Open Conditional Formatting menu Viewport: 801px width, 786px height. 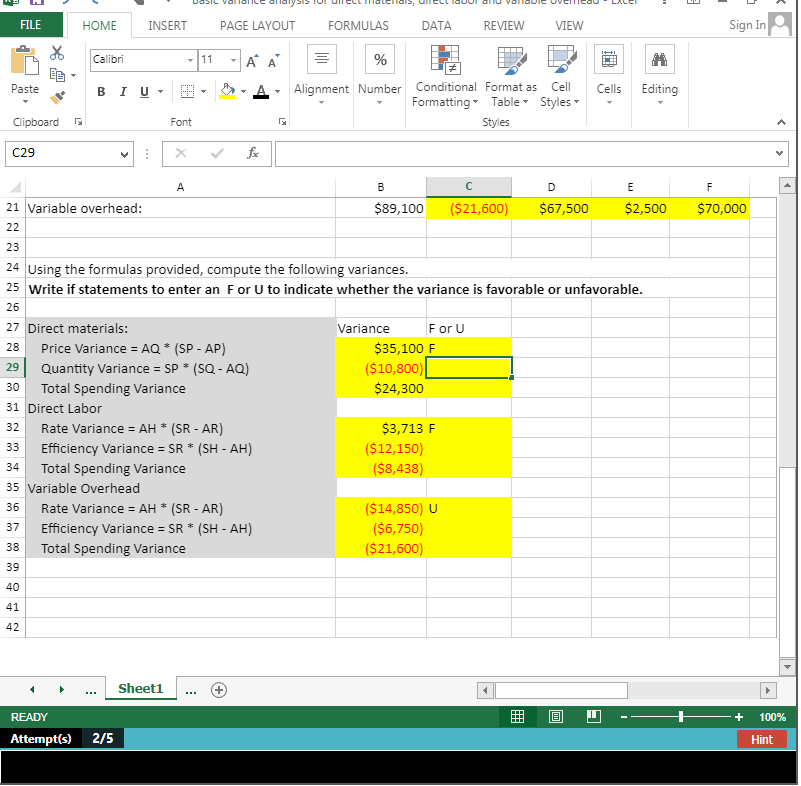(x=445, y=77)
